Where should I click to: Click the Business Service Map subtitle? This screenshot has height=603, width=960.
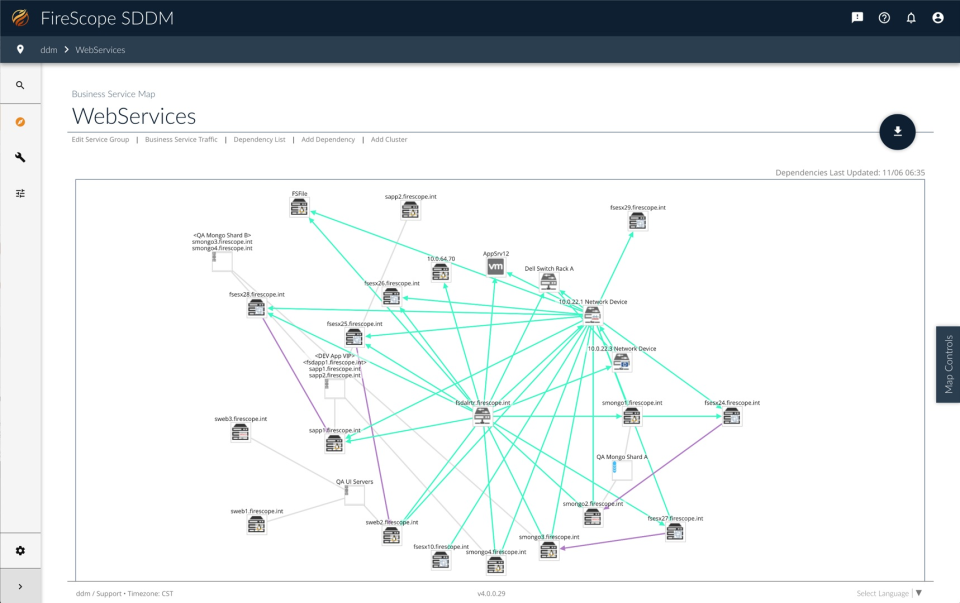coord(113,94)
